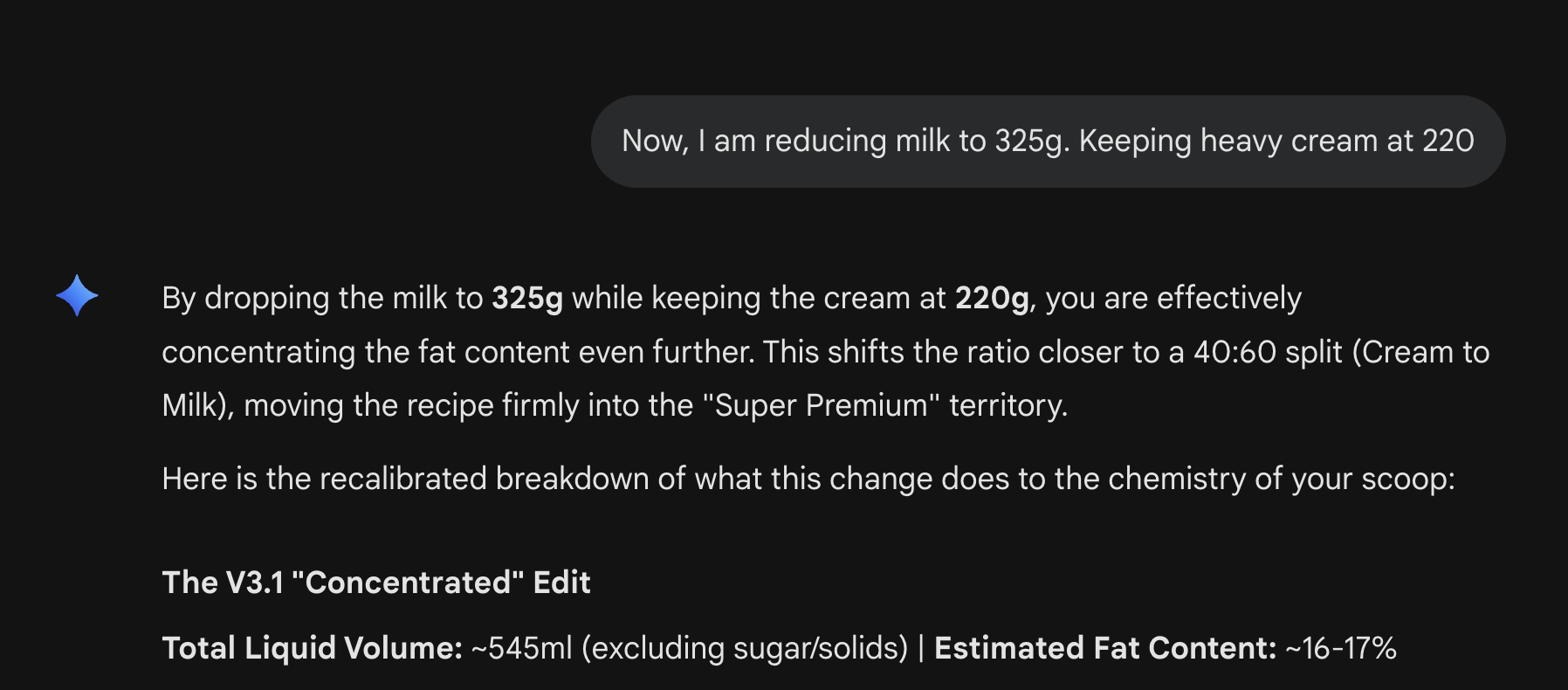Click the '(excluding sugar/solids)' note
Screen dimensions: 1568x690
click(x=745, y=648)
